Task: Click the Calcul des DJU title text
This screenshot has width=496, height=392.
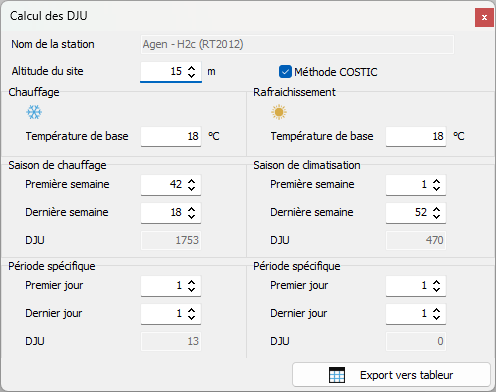Action: click(x=49, y=16)
